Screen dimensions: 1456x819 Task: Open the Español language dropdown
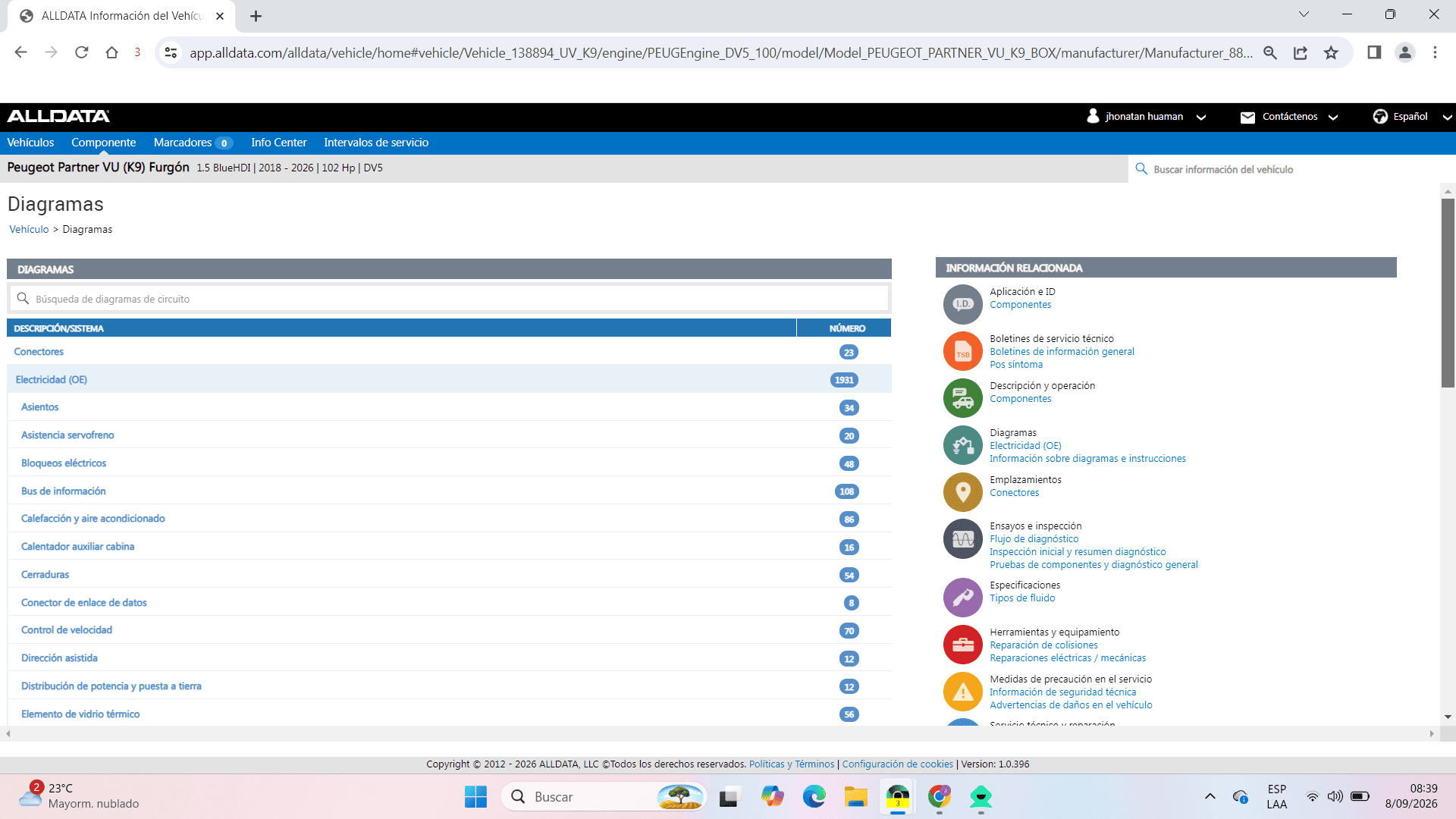pyautogui.click(x=1412, y=117)
